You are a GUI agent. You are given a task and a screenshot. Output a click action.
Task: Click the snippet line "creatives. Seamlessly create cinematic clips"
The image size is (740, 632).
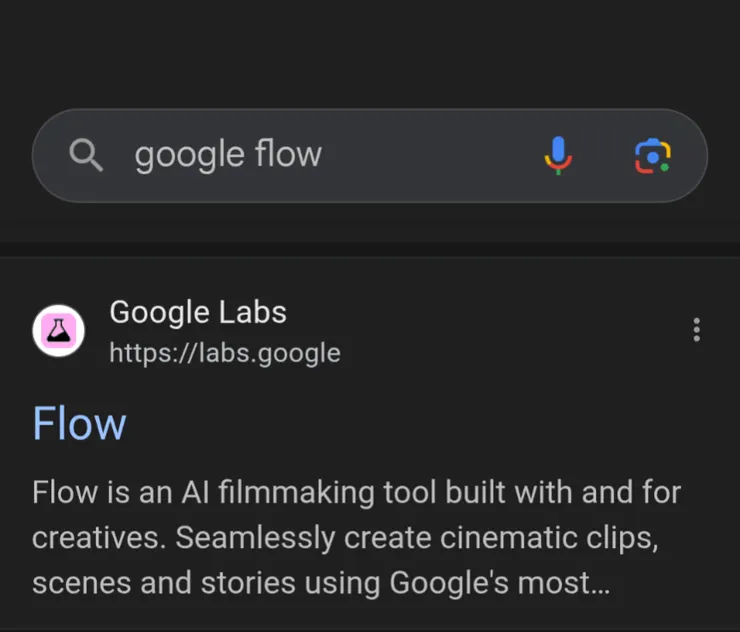344,538
